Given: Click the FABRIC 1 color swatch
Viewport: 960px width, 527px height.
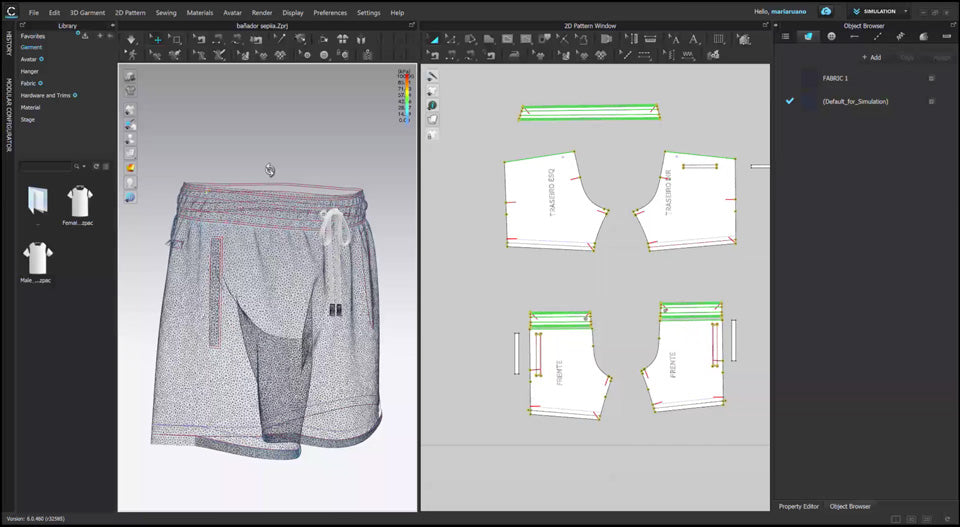Looking at the screenshot, I should (810, 78).
